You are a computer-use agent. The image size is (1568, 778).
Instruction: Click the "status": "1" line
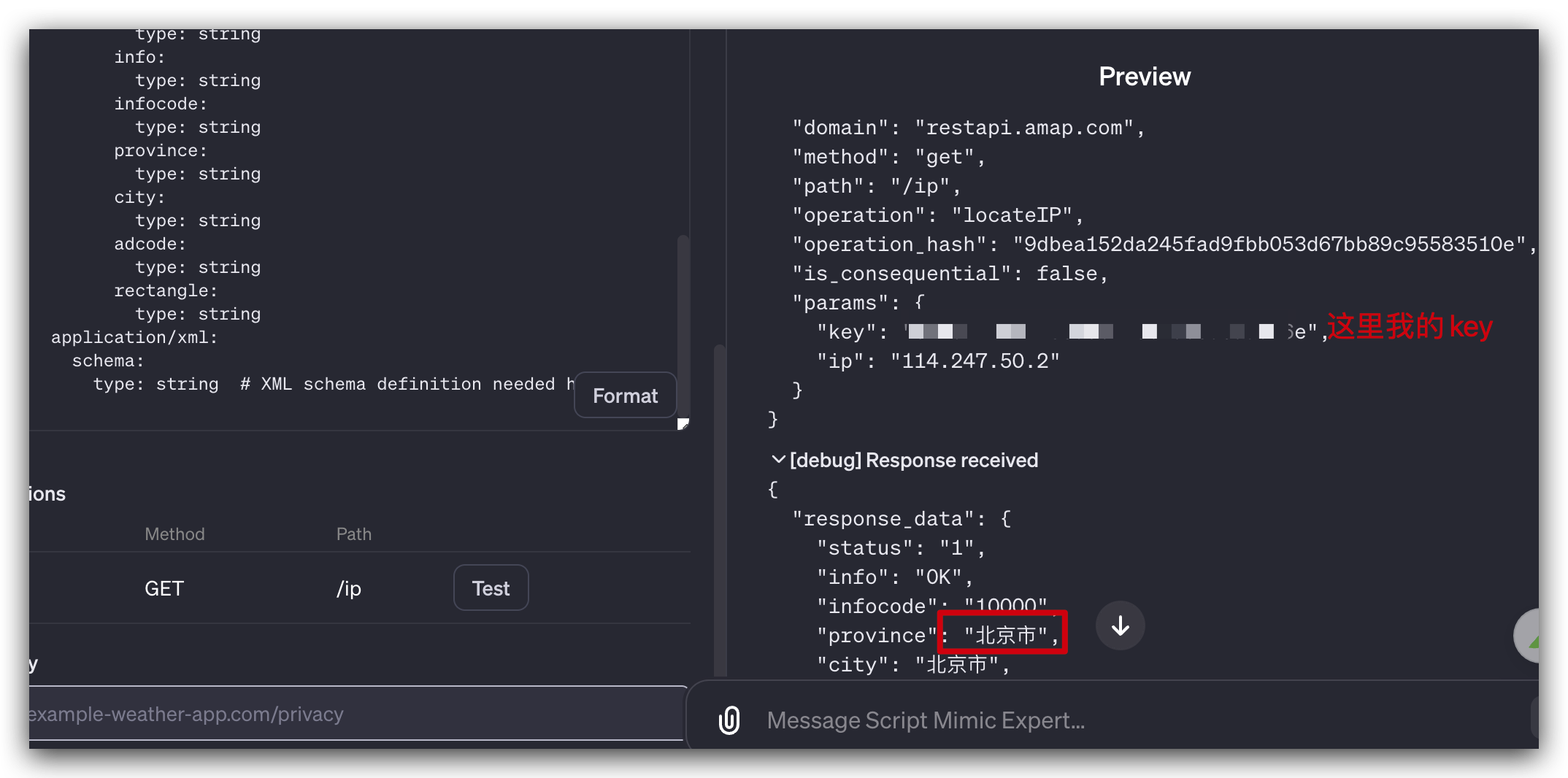(902, 548)
